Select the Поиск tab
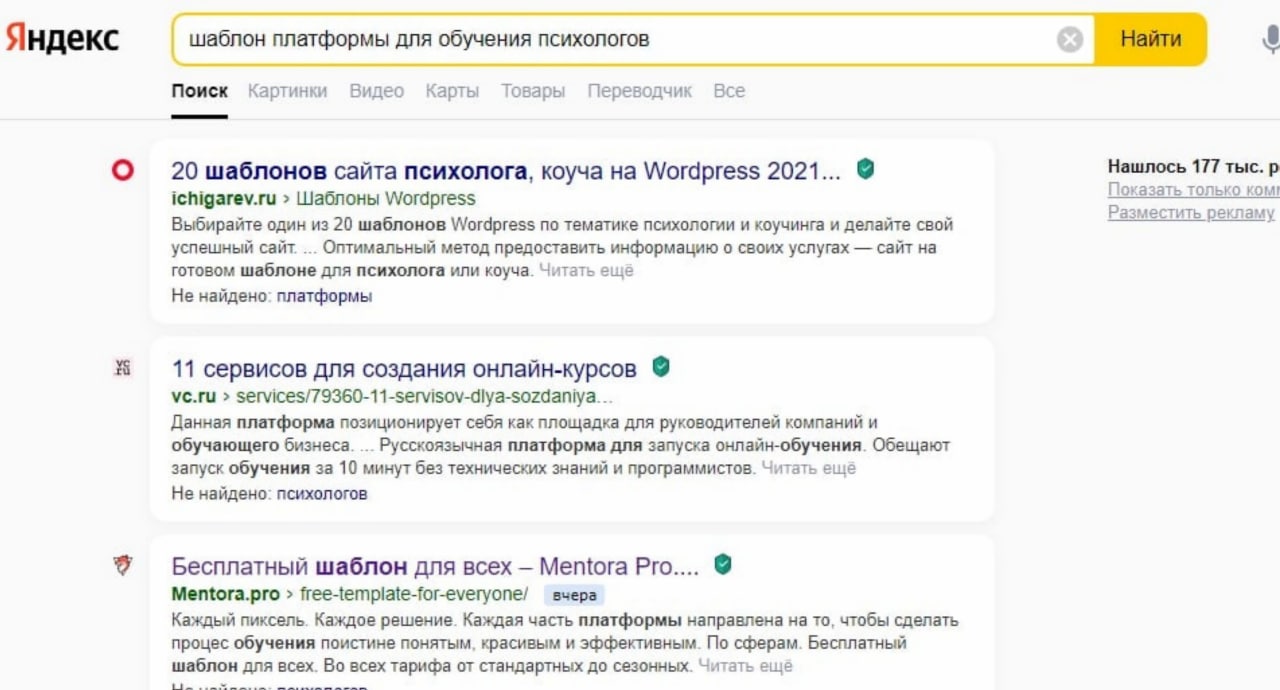 point(199,91)
